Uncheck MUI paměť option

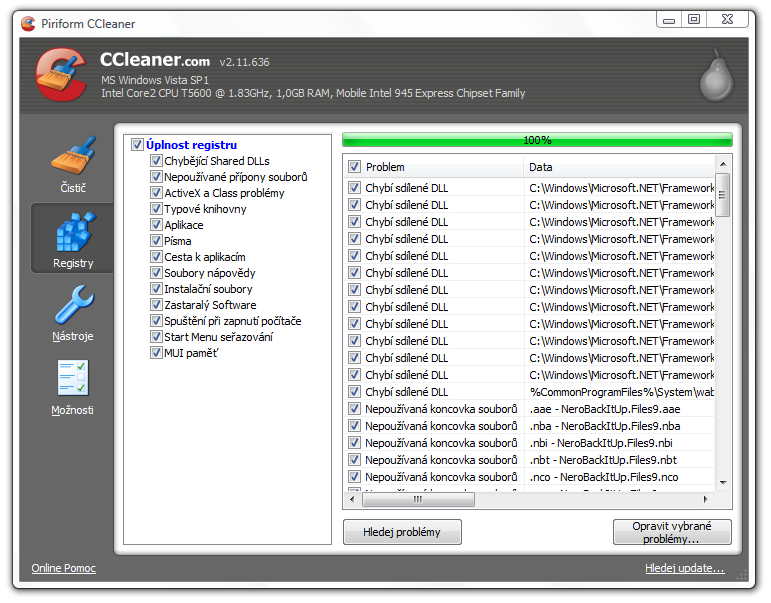click(156, 353)
